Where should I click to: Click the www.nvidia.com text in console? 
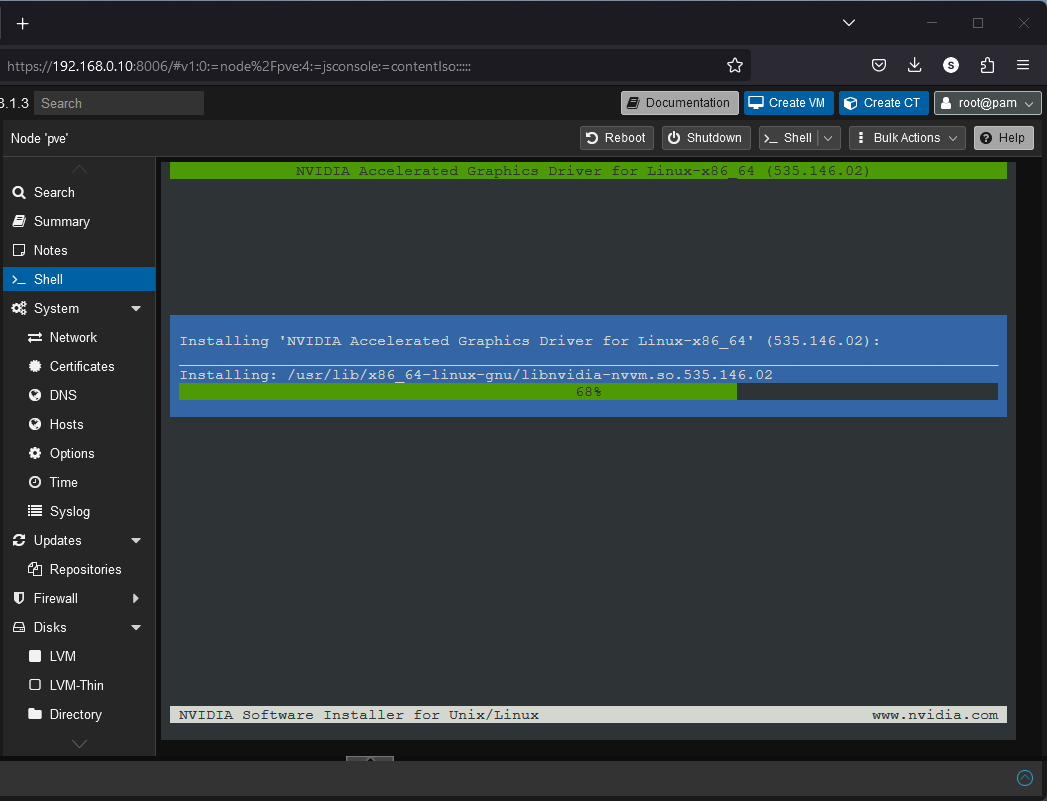(935, 715)
